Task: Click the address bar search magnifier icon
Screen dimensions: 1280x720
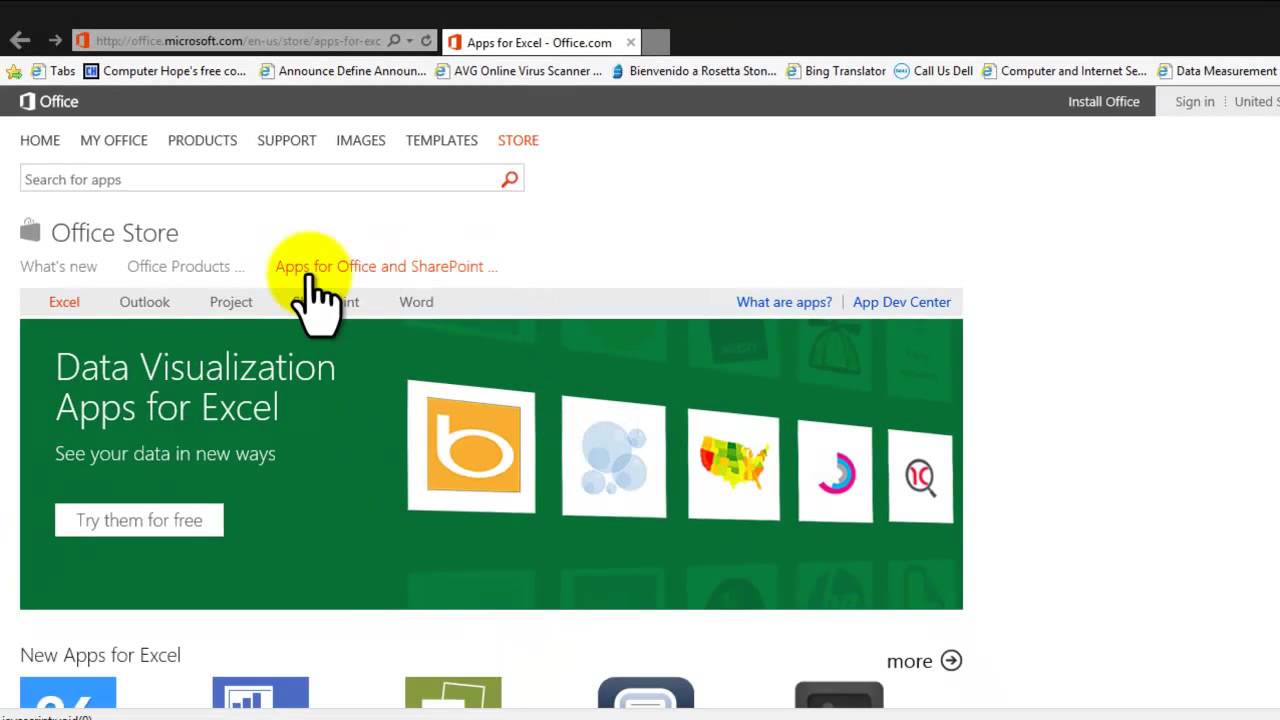Action: point(394,41)
